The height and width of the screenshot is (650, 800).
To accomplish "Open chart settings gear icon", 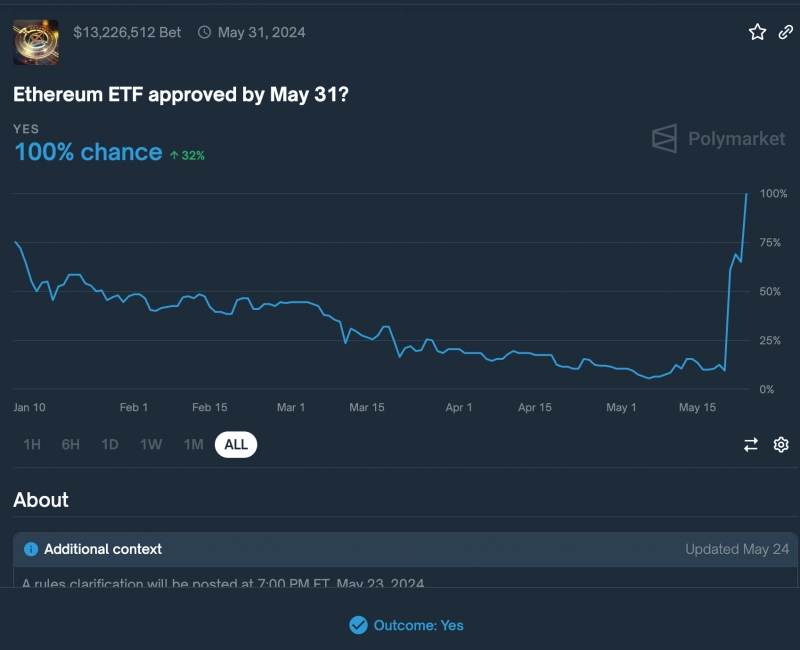I will pos(781,445).
